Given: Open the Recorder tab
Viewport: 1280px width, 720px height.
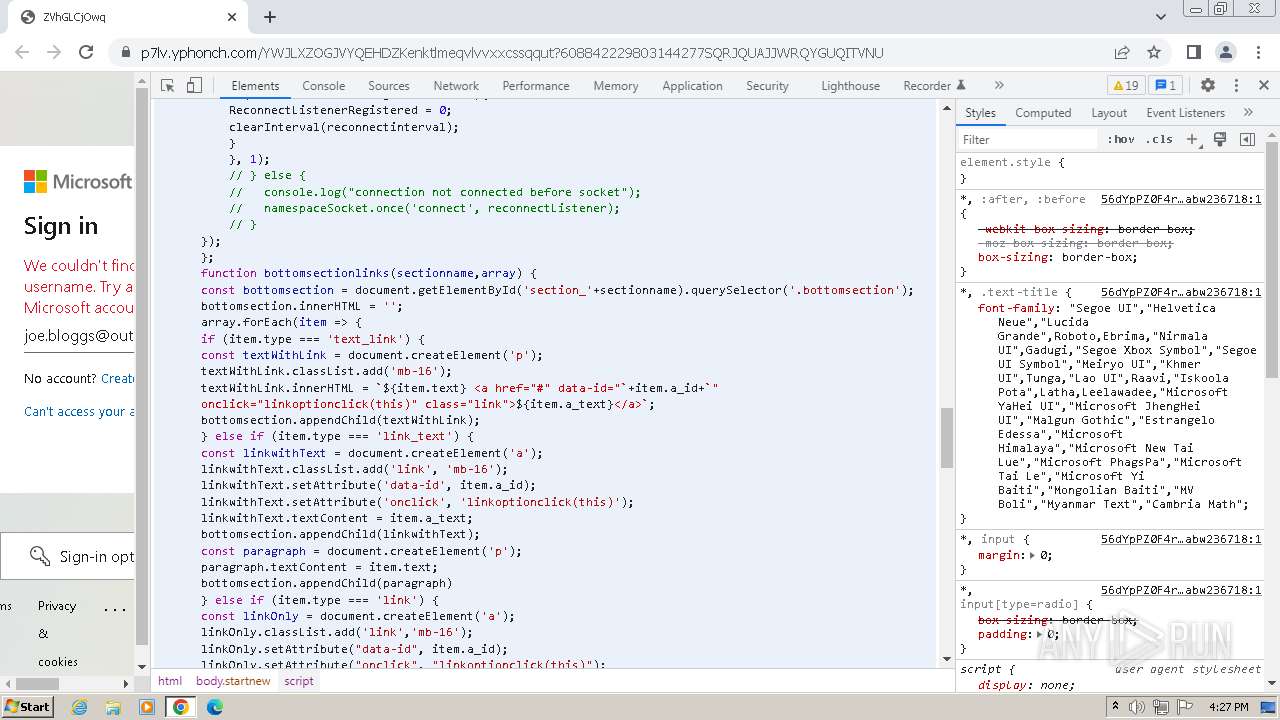Looking at the screenshot, I should (x=934, y=86).
